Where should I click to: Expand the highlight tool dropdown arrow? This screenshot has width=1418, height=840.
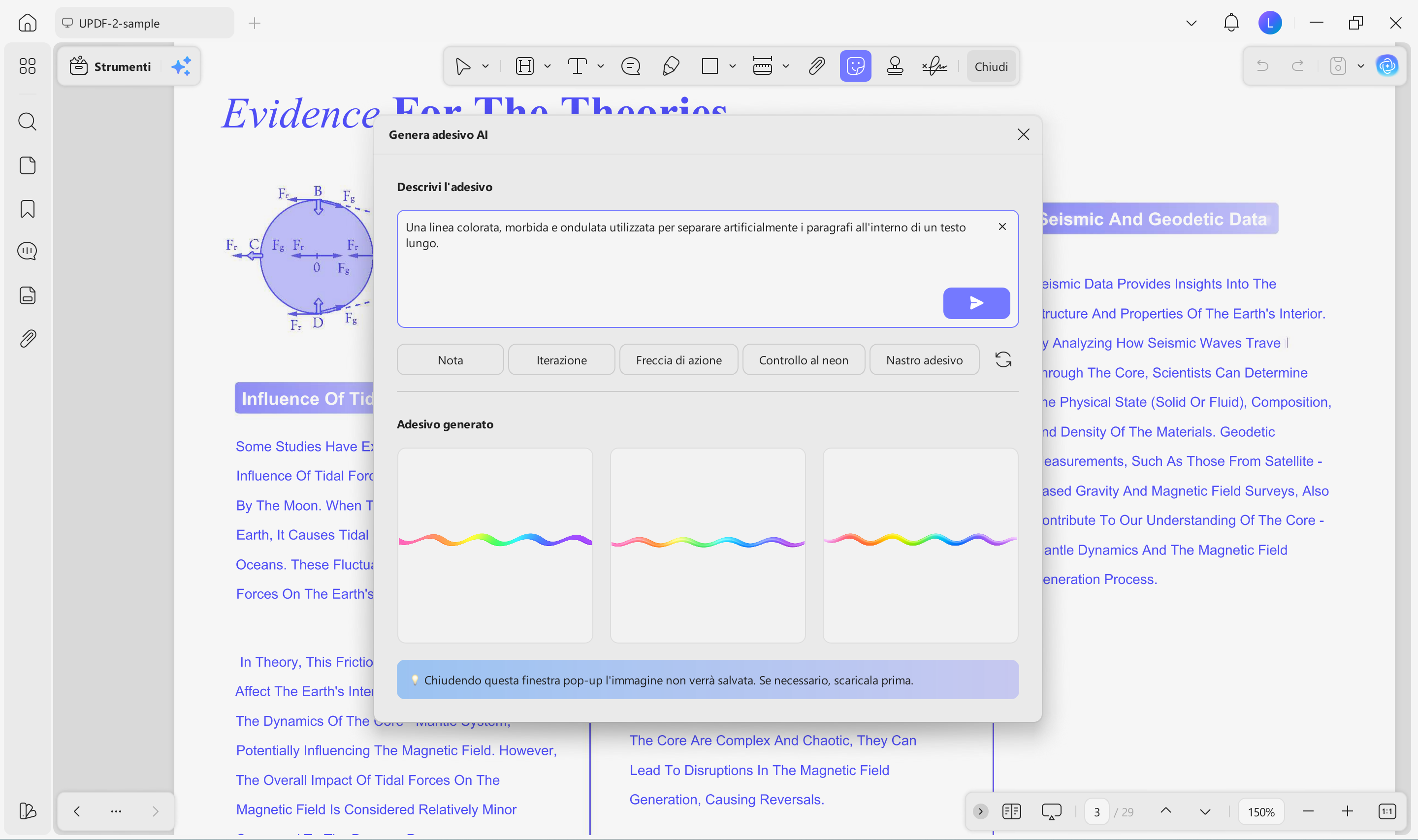coord(547,66)
